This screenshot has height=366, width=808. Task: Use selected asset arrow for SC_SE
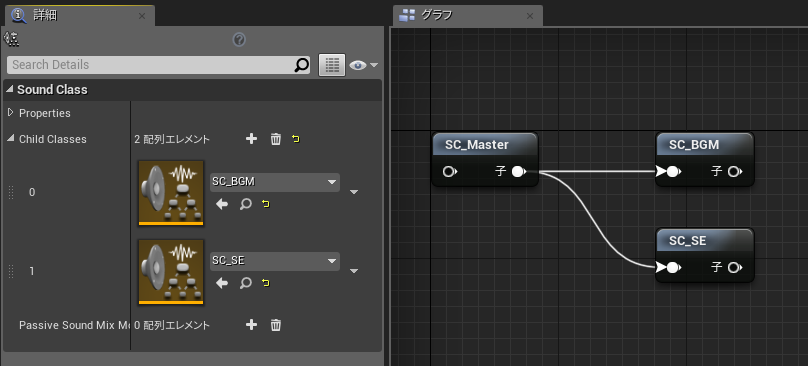(222, 282)
